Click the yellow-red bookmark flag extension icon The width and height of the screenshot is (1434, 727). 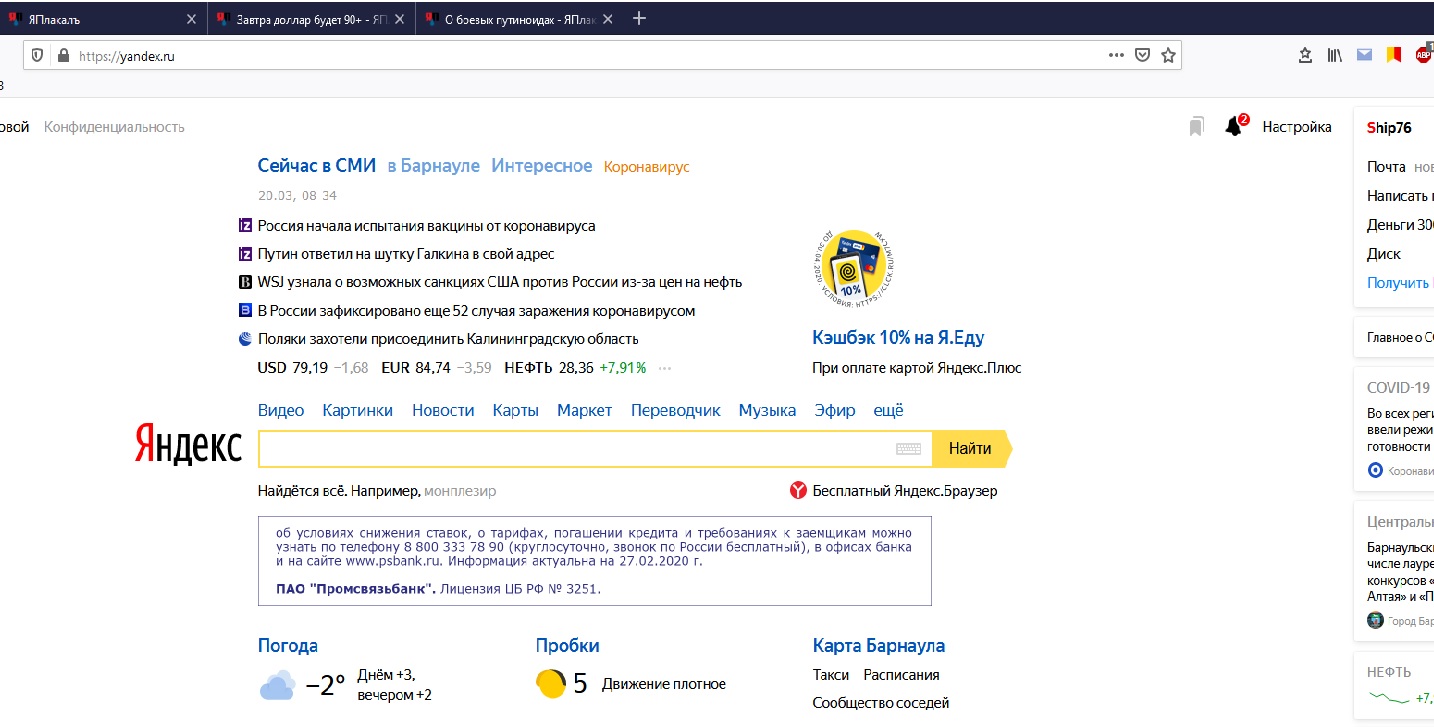coord(1393,56)
